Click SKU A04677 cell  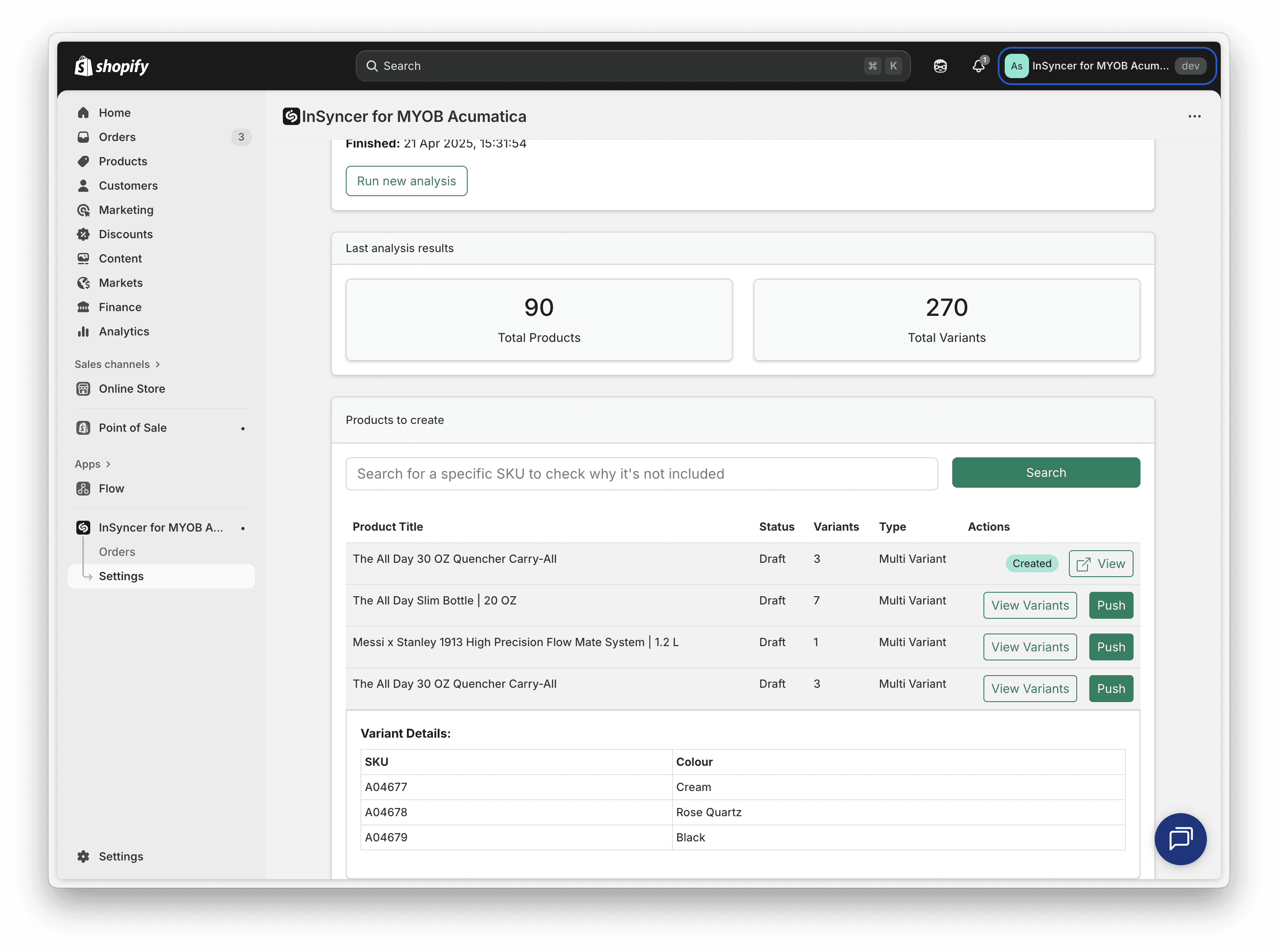(x=516, y=787)
